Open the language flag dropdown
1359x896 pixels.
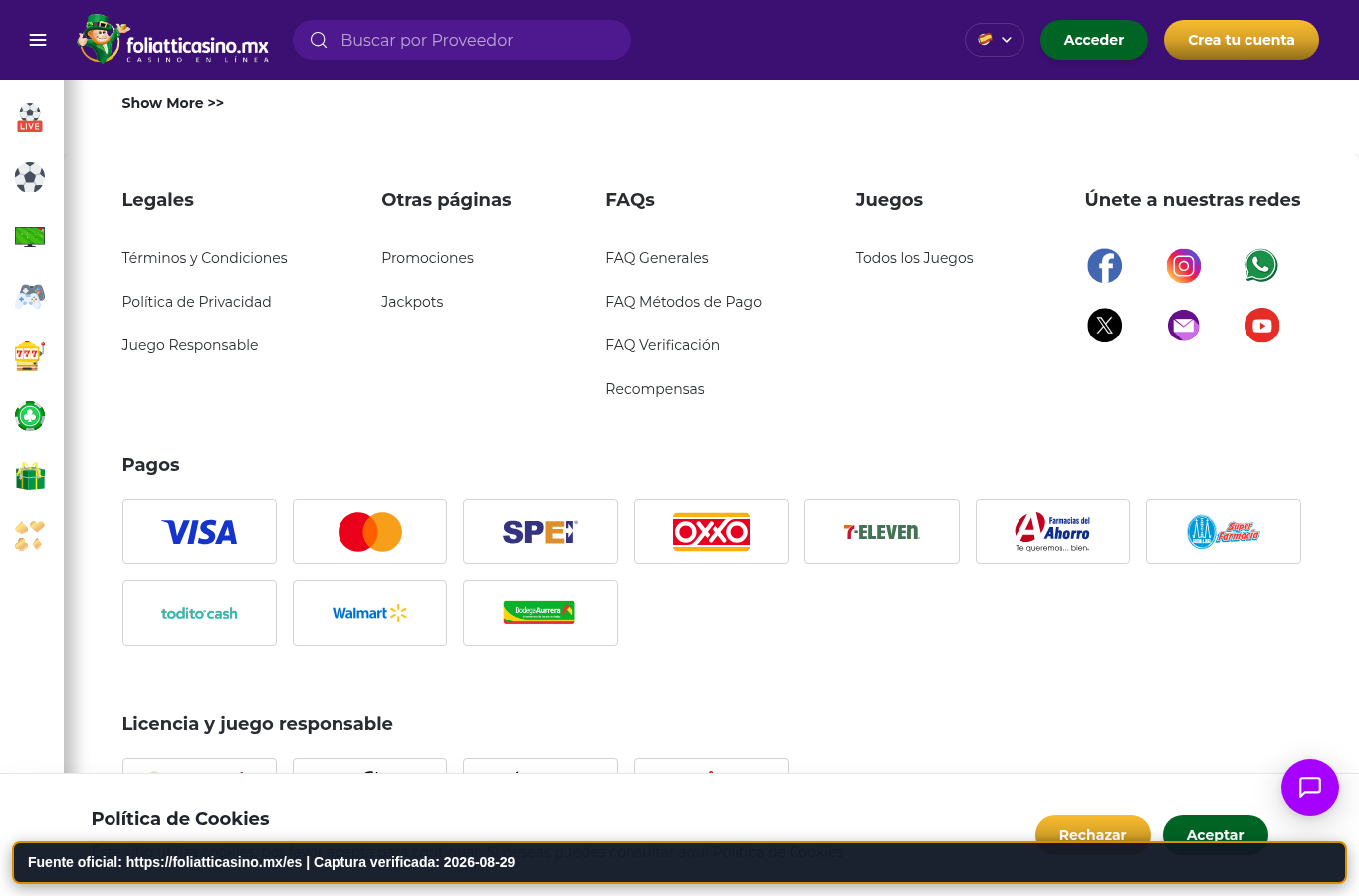tap(995, 40)
